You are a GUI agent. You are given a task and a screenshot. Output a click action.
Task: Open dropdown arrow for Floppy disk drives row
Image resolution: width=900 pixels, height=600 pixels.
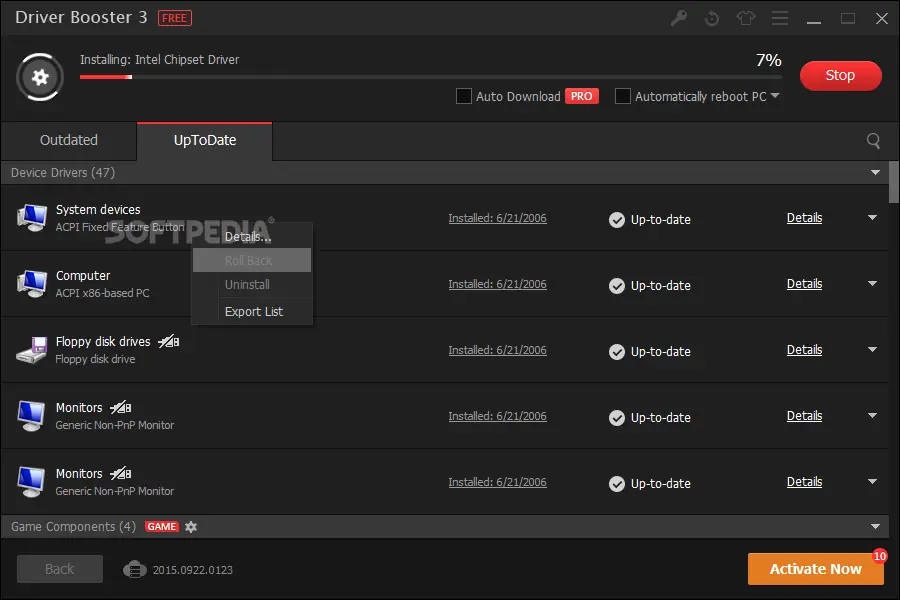point(872,350)
